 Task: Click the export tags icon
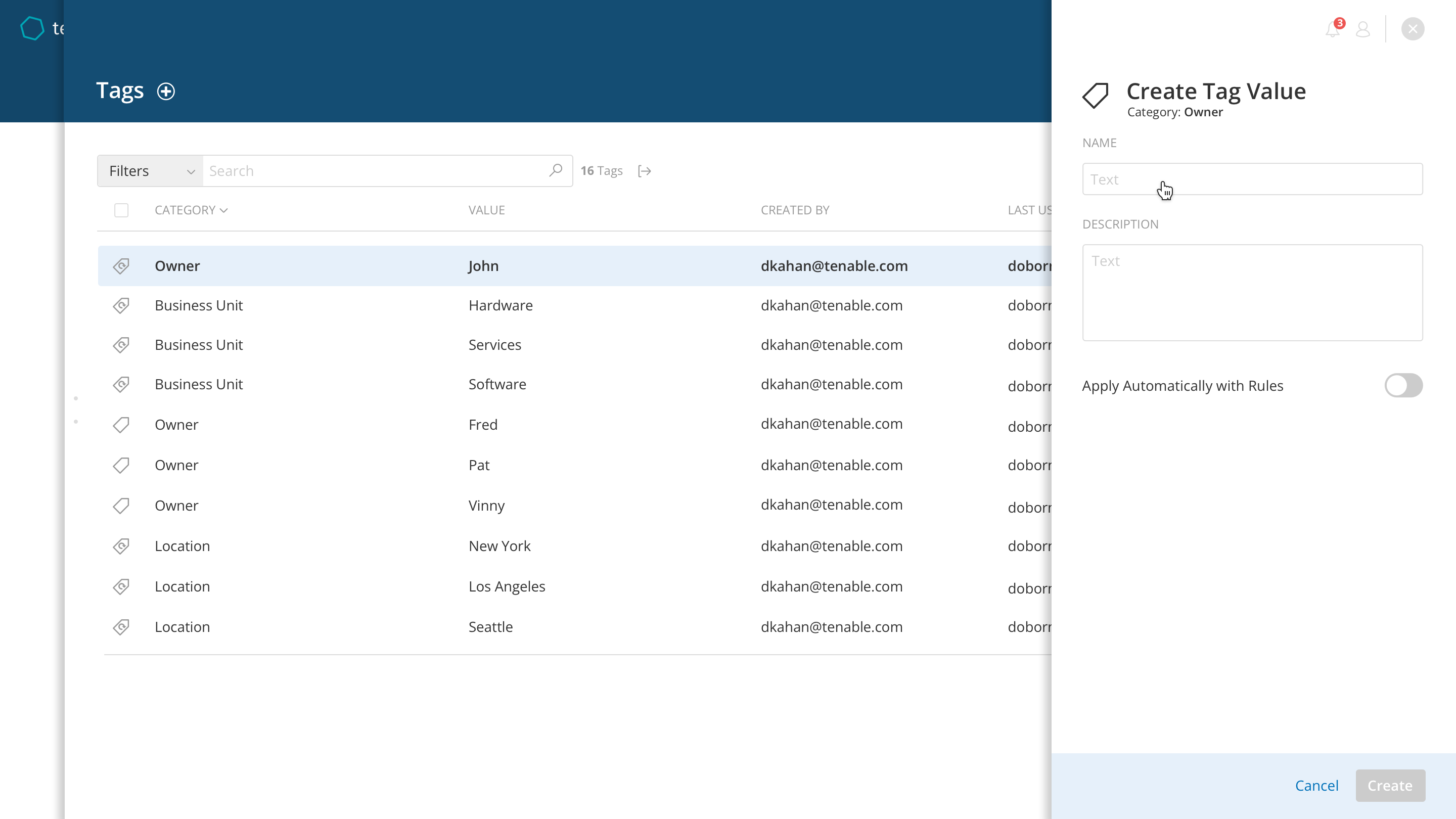pos(645,171)
